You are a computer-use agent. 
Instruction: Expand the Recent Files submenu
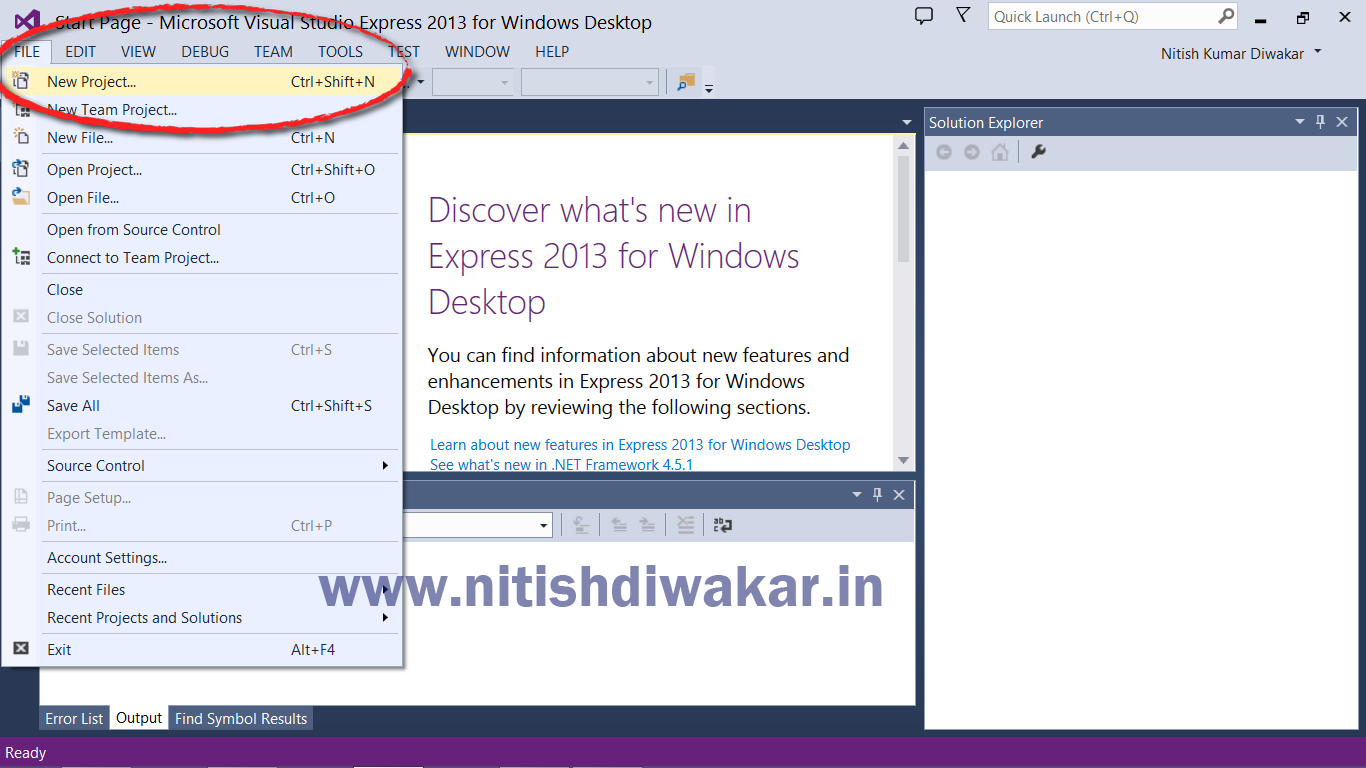pos(220,590)
